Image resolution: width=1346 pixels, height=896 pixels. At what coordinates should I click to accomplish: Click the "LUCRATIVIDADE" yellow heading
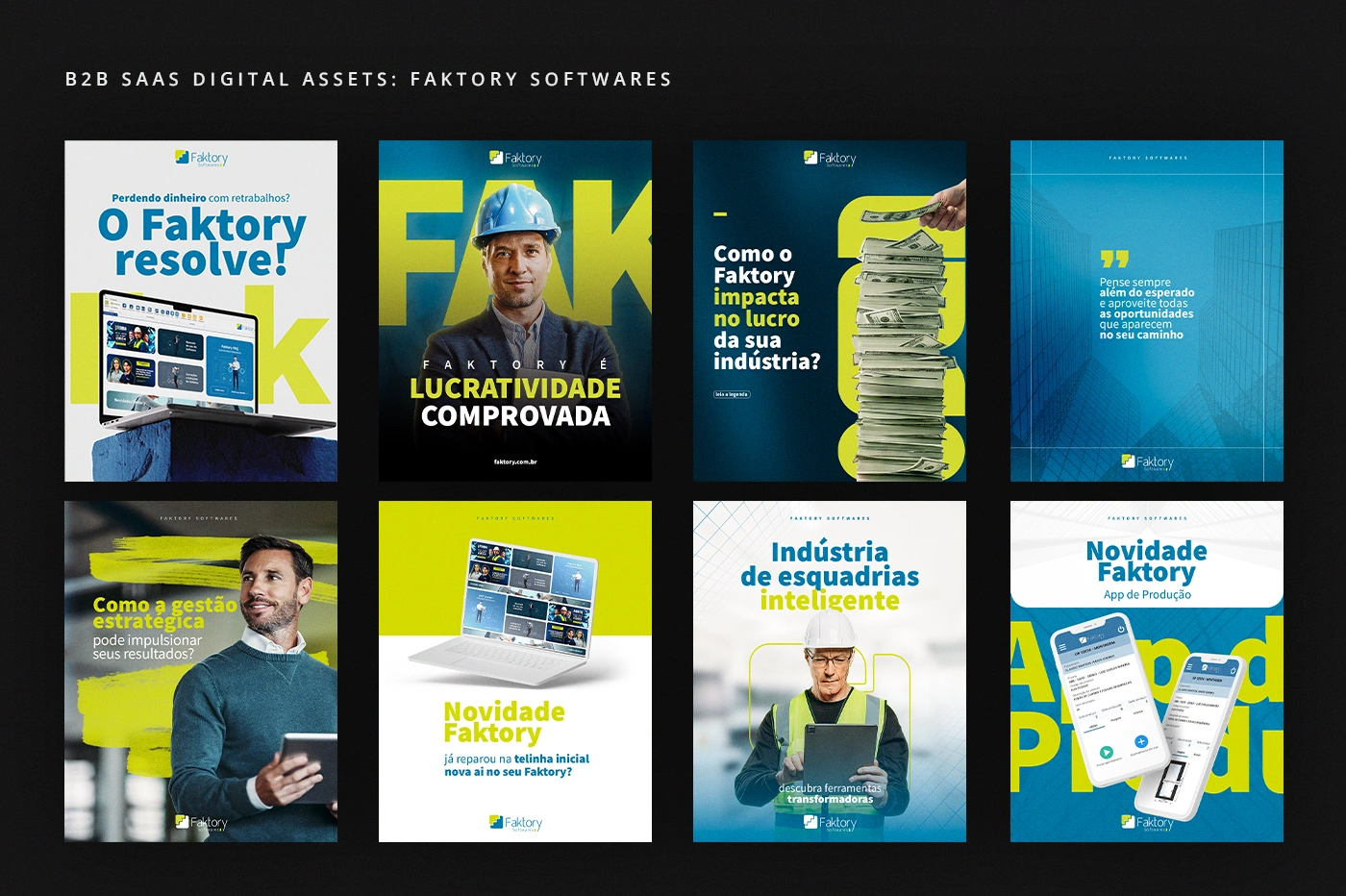515,388
